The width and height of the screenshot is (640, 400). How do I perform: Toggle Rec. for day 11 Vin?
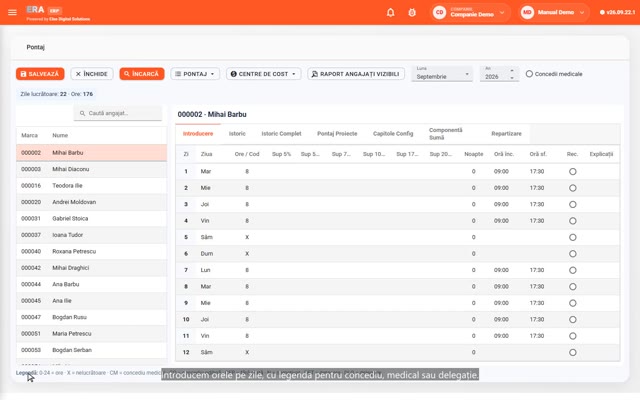[573, 336]
